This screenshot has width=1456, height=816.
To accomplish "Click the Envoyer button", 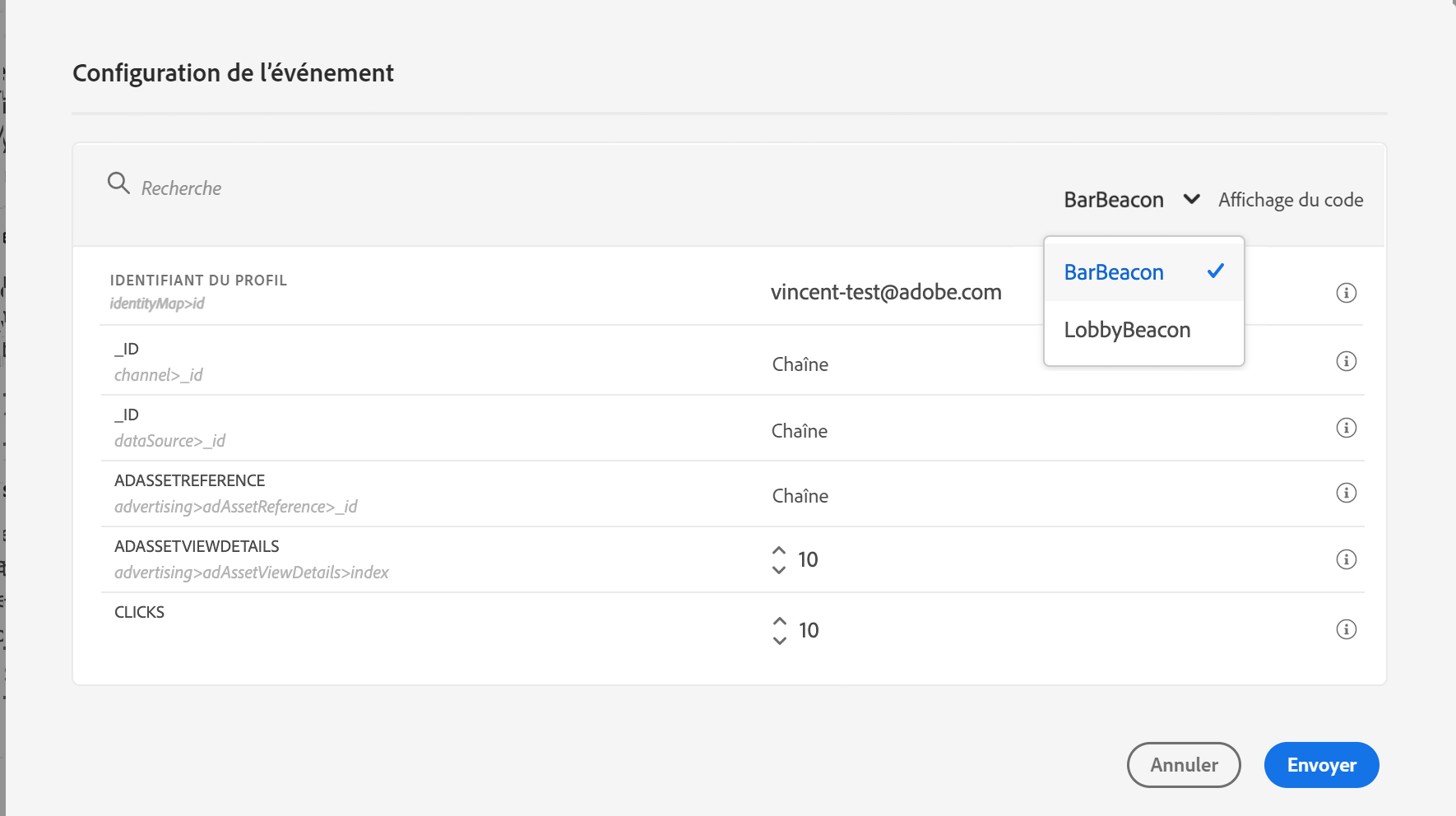I will click(x=1321, y=765).
